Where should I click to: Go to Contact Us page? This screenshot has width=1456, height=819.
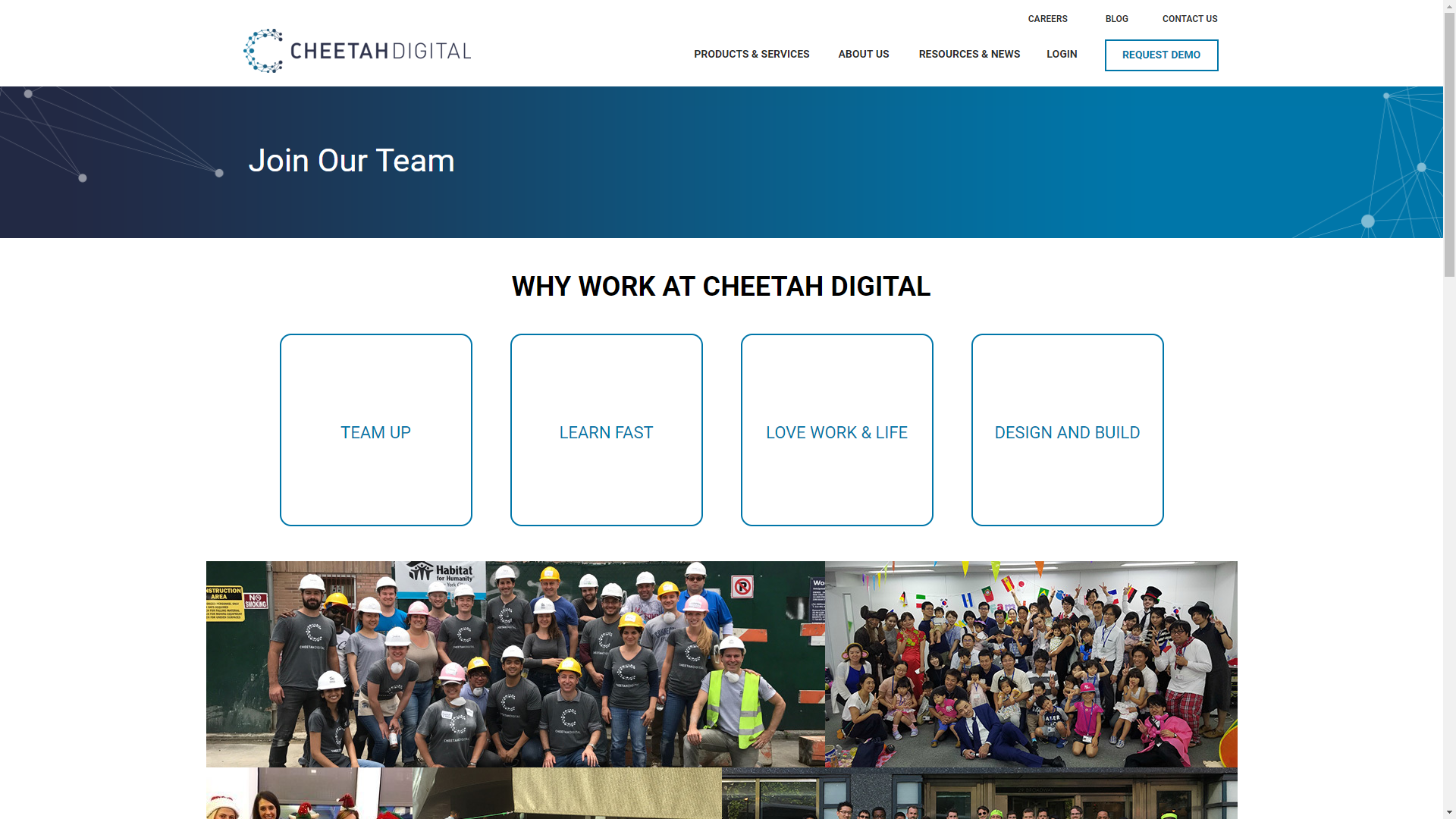1189,19
